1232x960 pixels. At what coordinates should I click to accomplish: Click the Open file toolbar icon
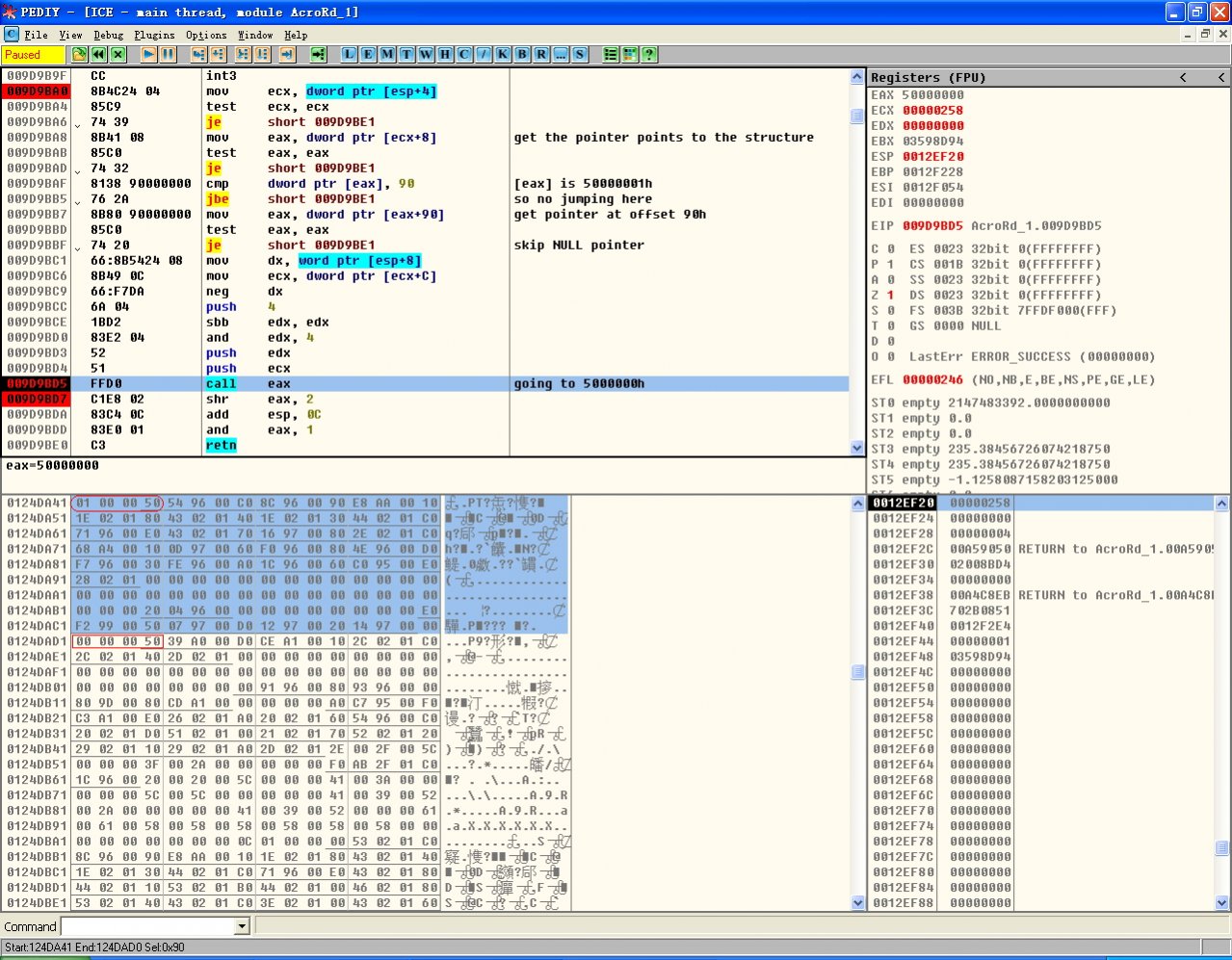(x=79, y=55)
